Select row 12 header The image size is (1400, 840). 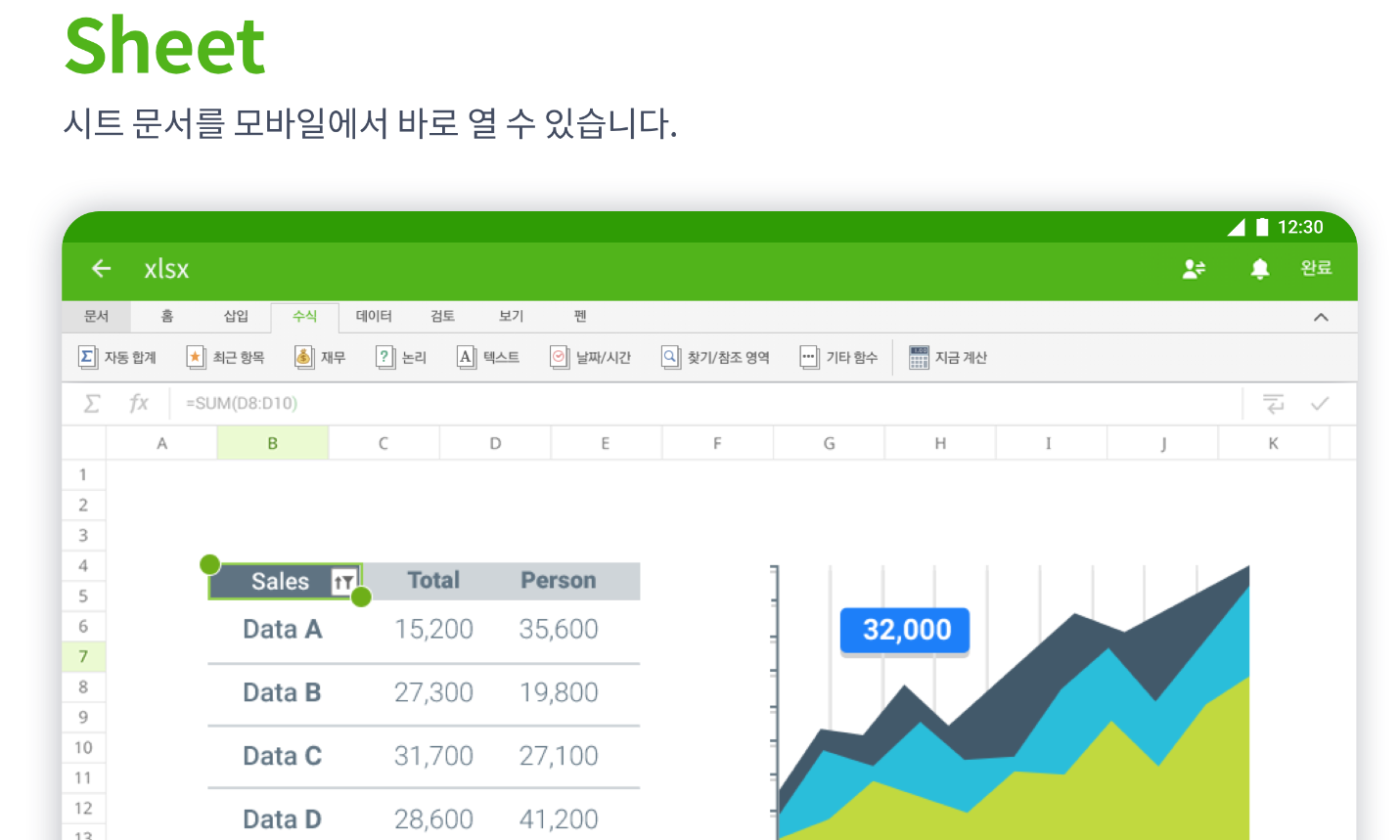[83, 808]
